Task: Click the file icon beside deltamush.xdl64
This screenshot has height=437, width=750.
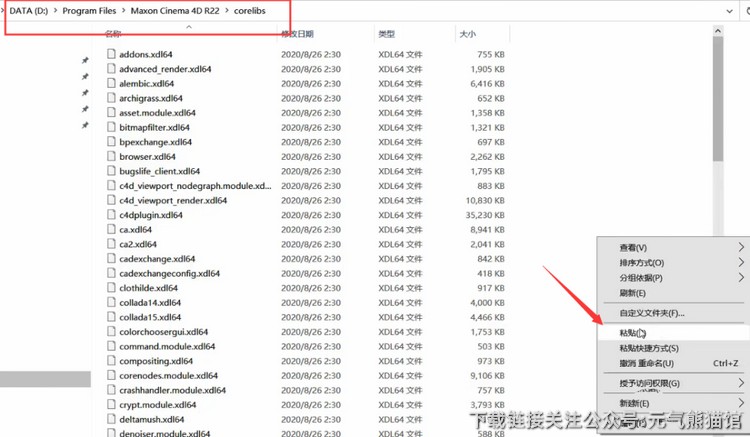Action: [111, 420]
